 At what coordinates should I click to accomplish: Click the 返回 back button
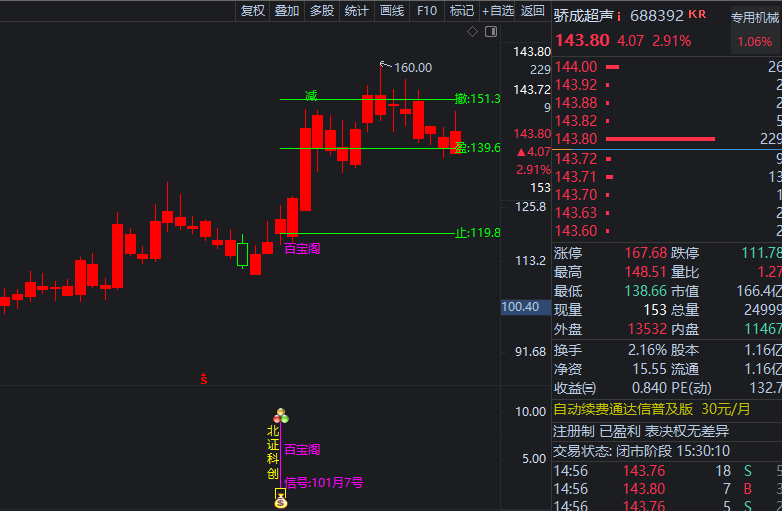point(533,11)
